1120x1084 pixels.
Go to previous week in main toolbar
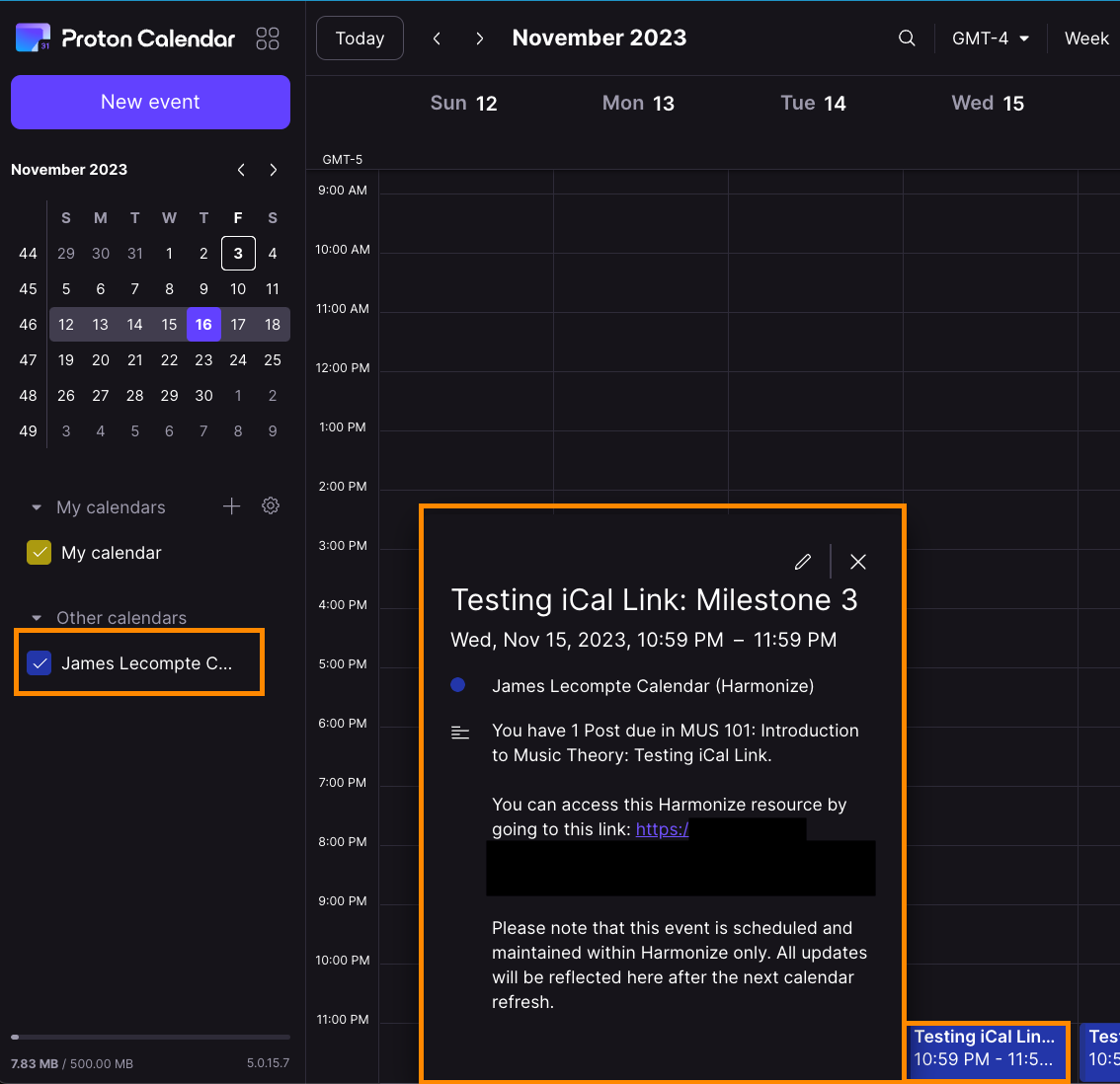coord(437,39)
